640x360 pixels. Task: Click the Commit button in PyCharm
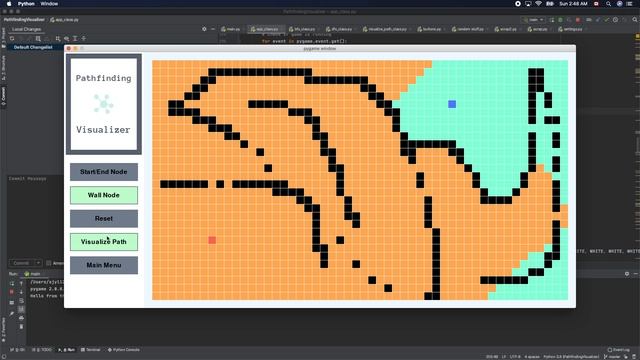(21, 263)
